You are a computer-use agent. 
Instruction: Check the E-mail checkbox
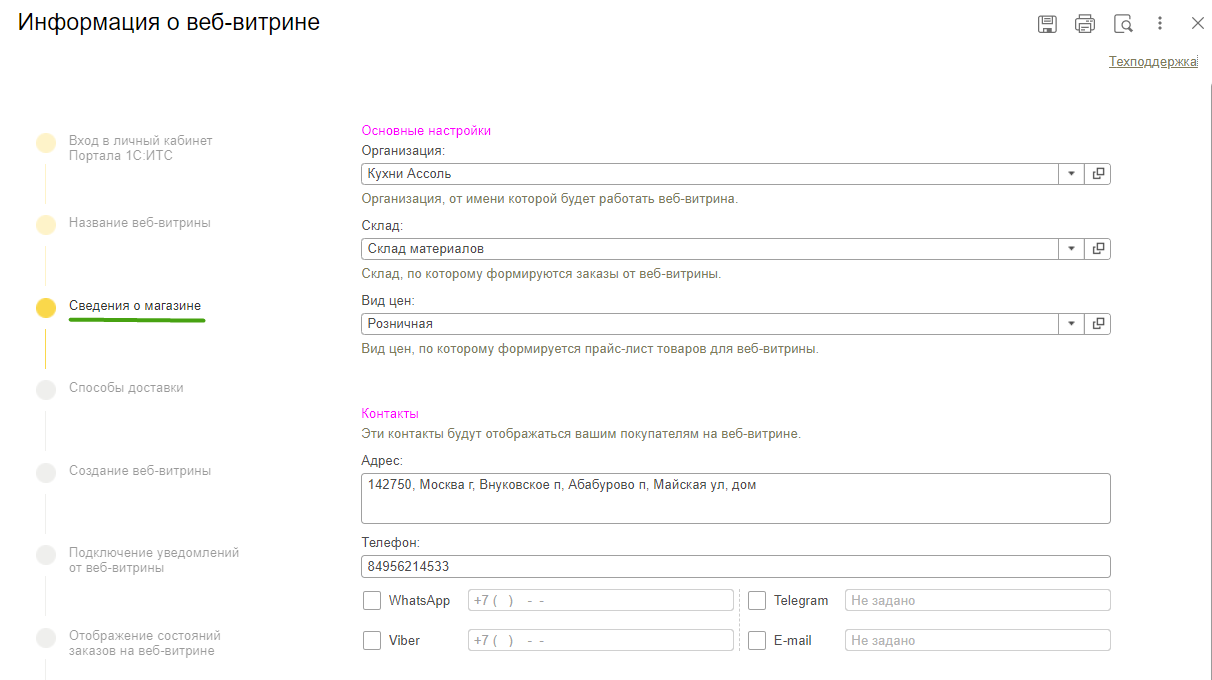(x=757, y=640)
